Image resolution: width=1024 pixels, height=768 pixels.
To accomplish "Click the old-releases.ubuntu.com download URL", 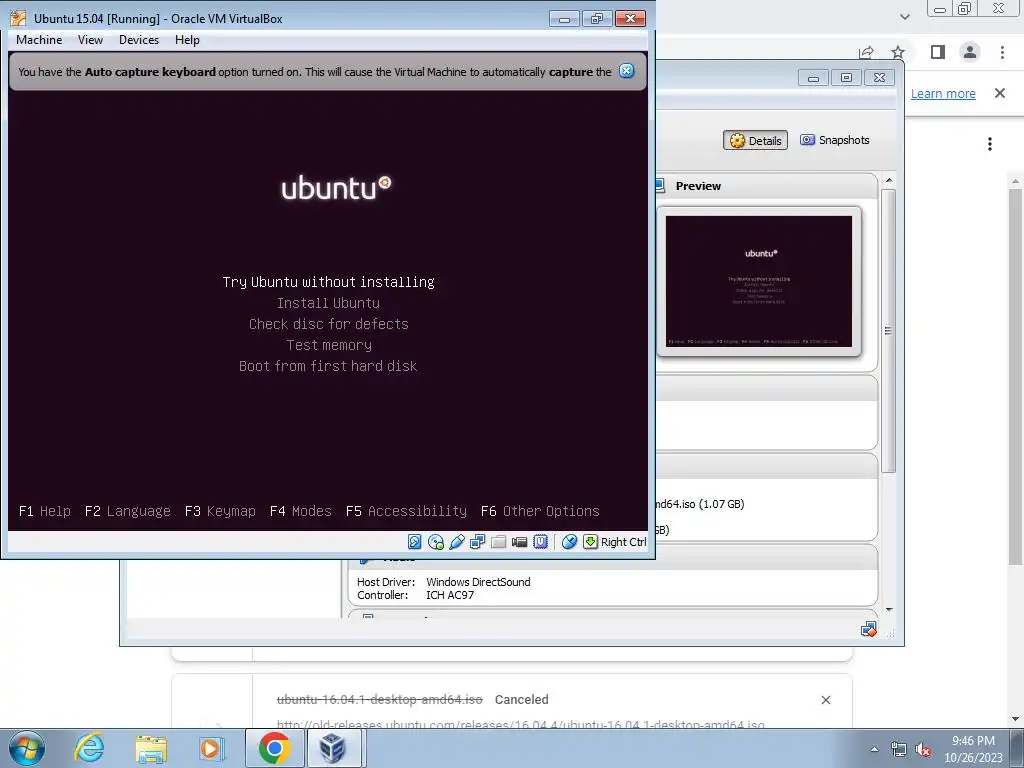I will pyautogui.click(x=520, y=724).
